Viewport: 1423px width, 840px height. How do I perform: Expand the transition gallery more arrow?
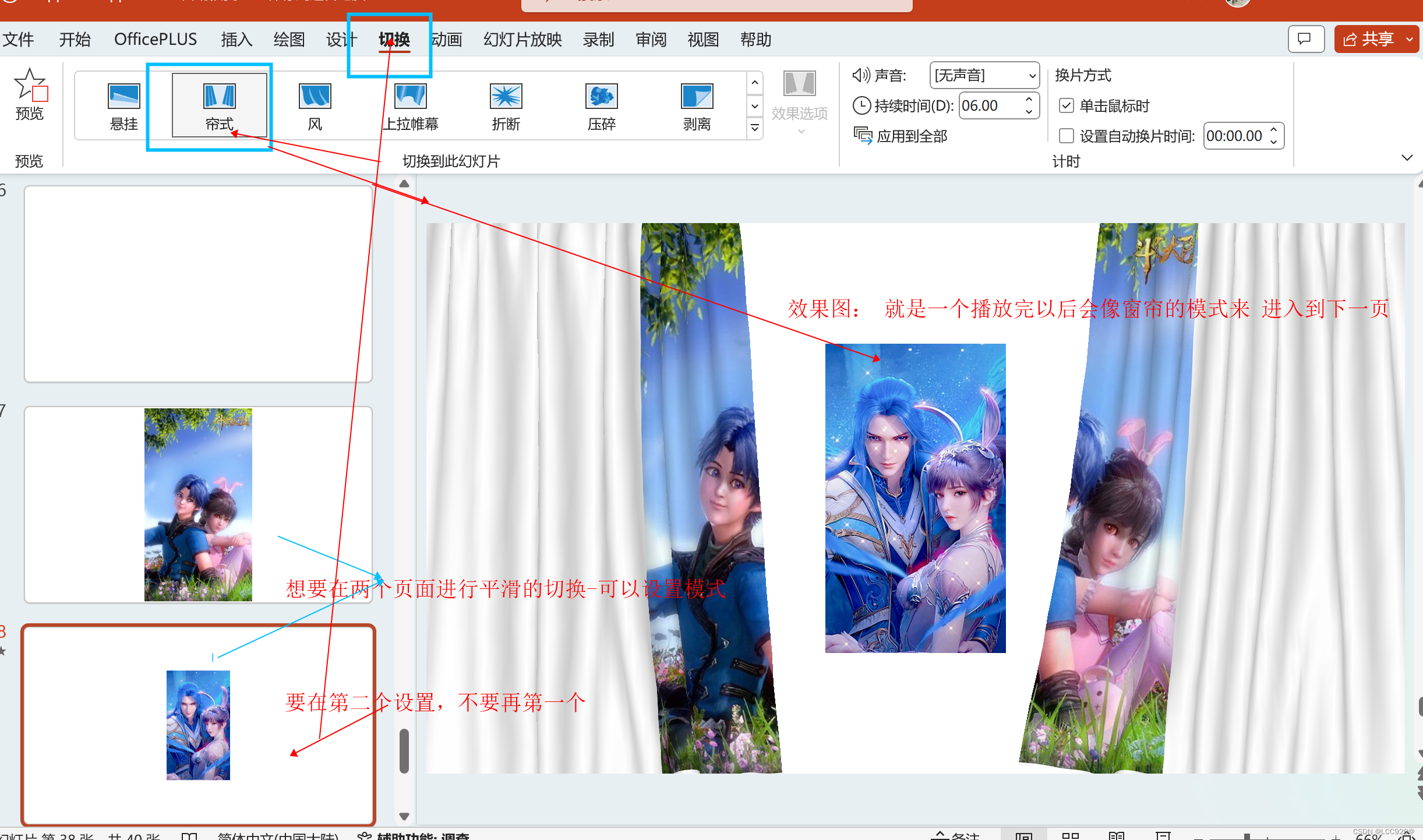(x=755, y=128)
